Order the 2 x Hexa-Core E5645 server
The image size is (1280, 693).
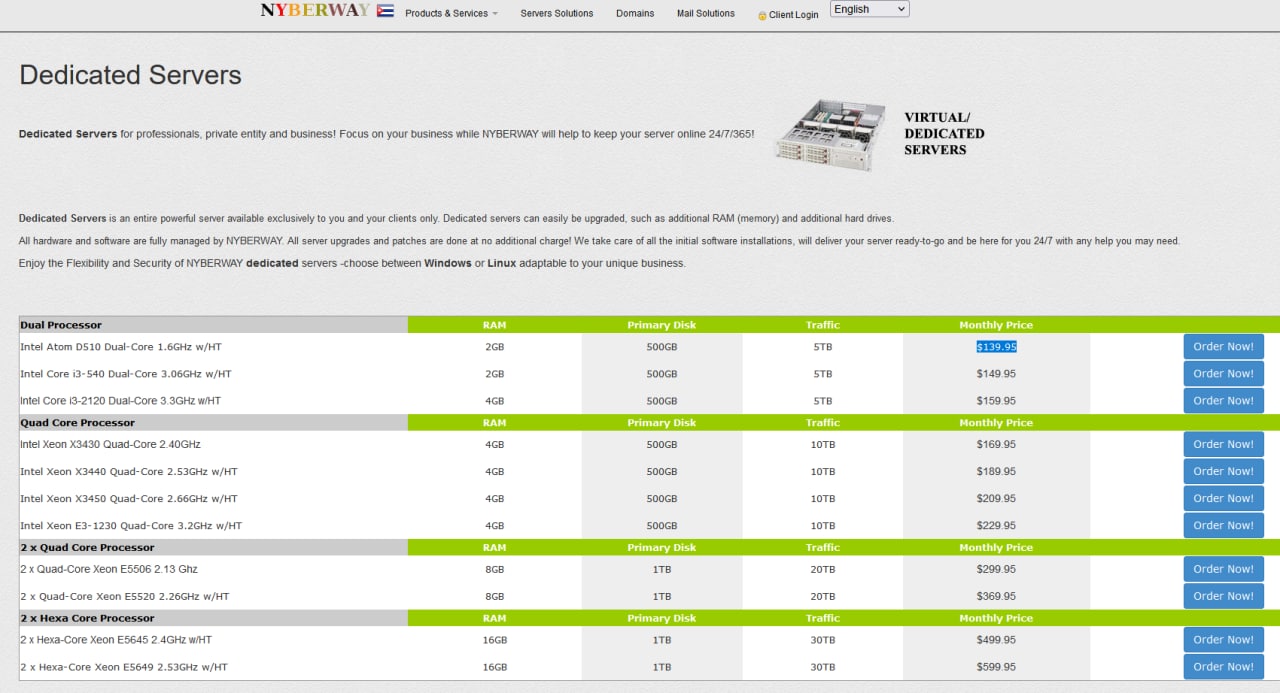(x=1223, y=640)
